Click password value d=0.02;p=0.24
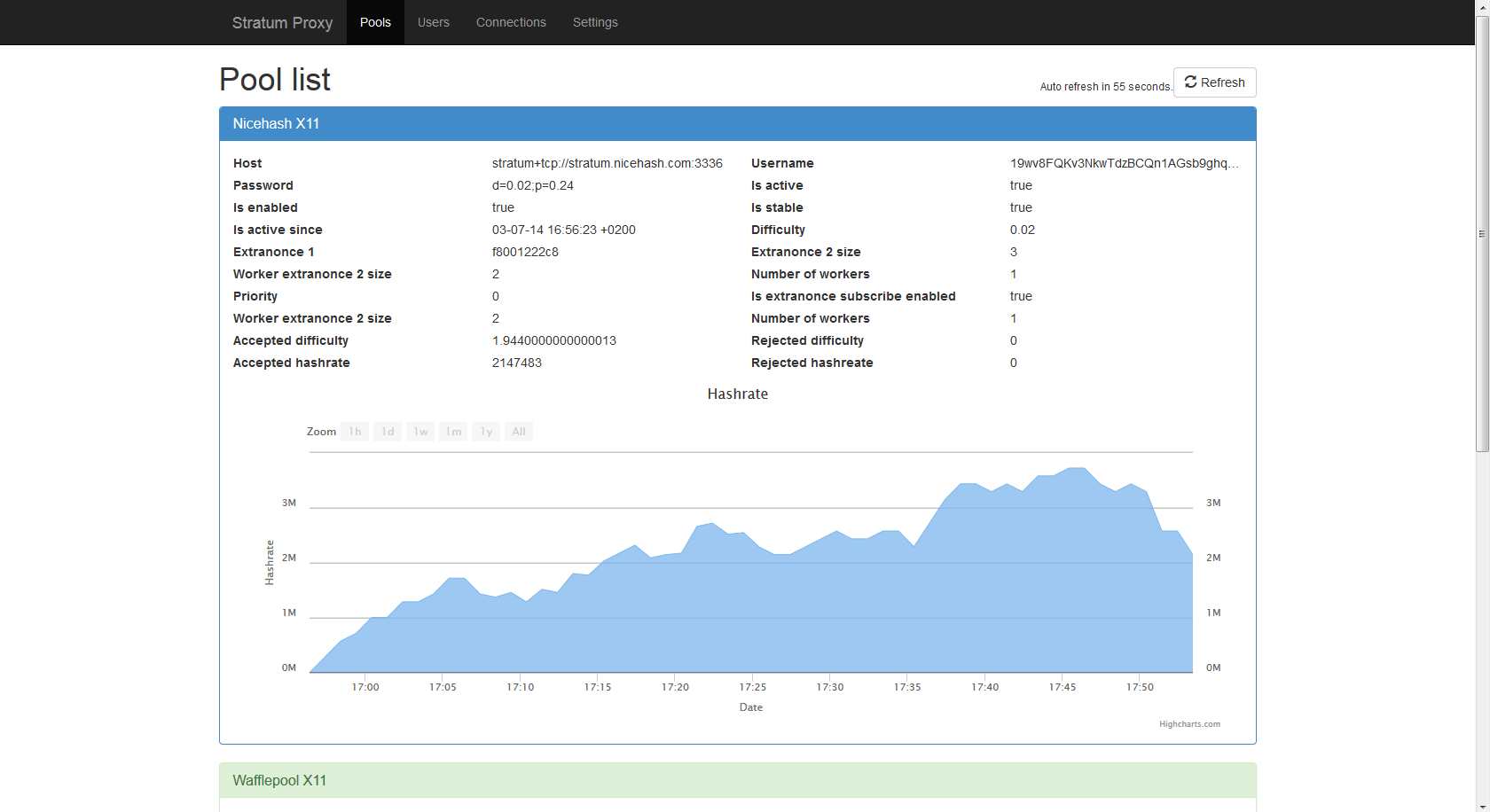1490x812 pixels. coord(533,185)
